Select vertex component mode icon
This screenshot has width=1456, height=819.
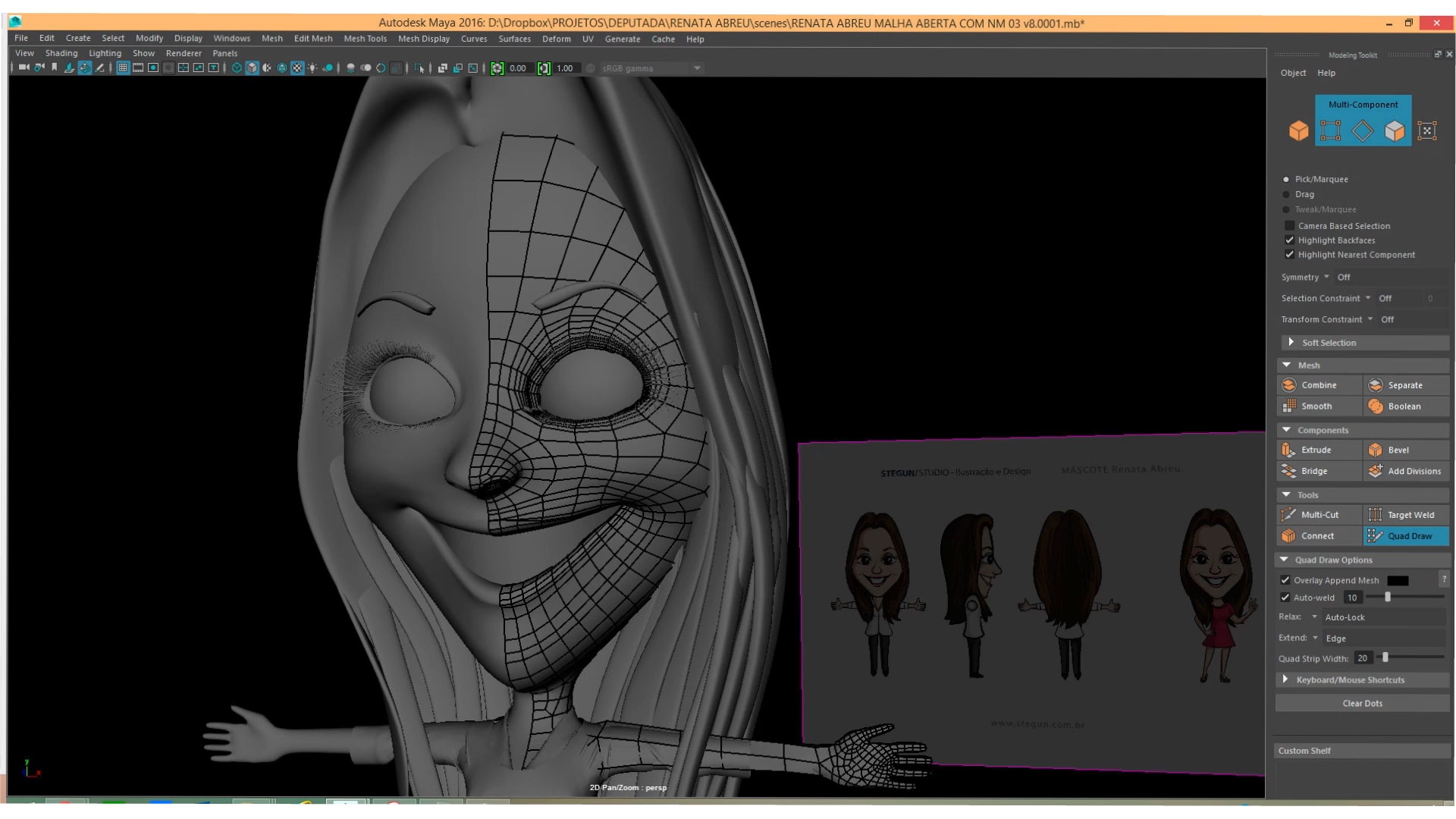[1330, 131]
